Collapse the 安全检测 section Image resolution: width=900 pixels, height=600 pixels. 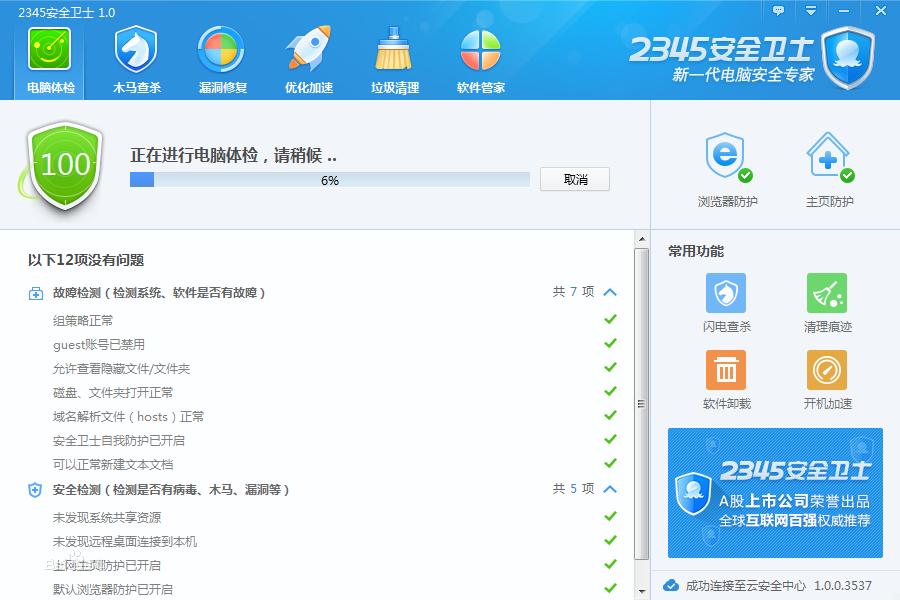click(x=610, y=489)
